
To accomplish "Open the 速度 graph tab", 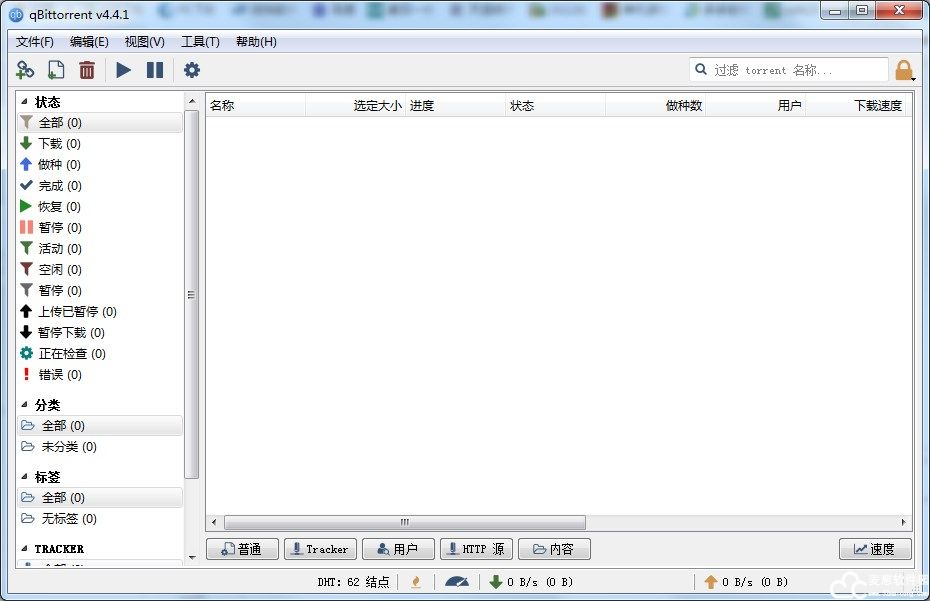I will pyautogui.click(x=875, y=549).
